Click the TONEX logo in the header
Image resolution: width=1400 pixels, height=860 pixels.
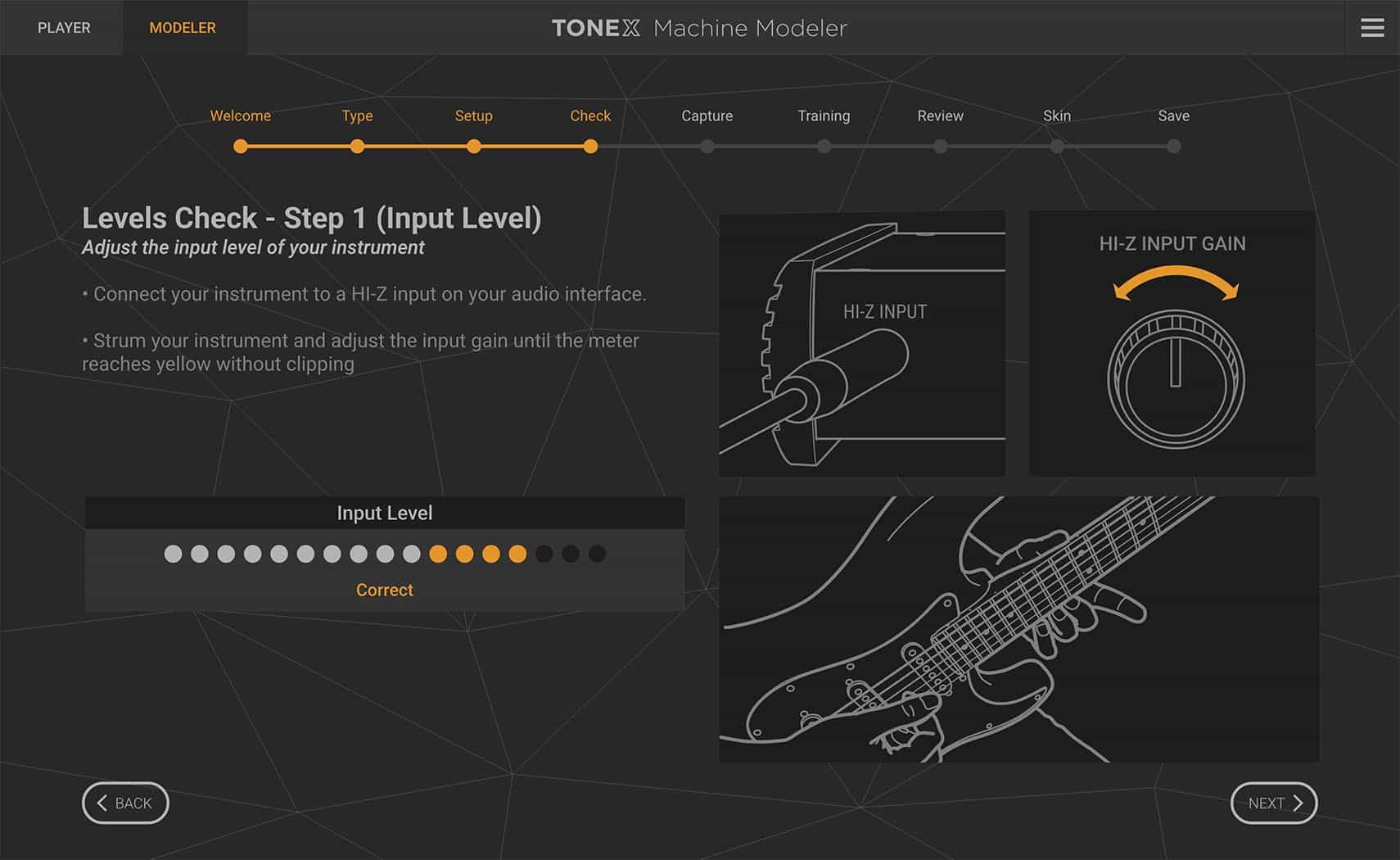point(596,28)
